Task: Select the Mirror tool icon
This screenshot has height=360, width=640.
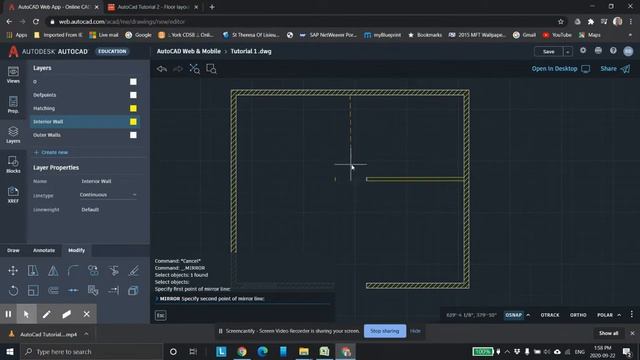Action: tap(53, 271)
